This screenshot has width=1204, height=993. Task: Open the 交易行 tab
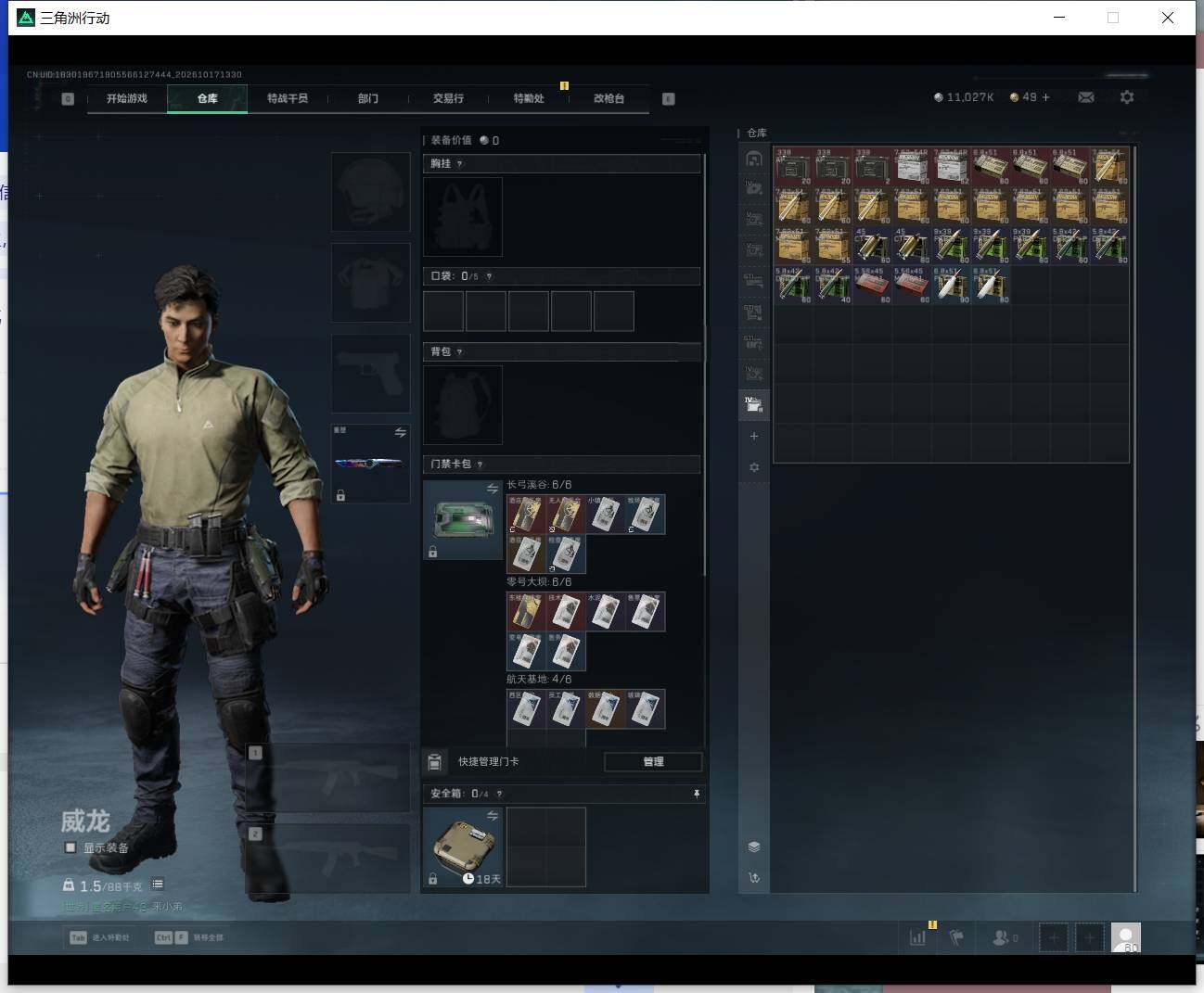click(448, 98)
